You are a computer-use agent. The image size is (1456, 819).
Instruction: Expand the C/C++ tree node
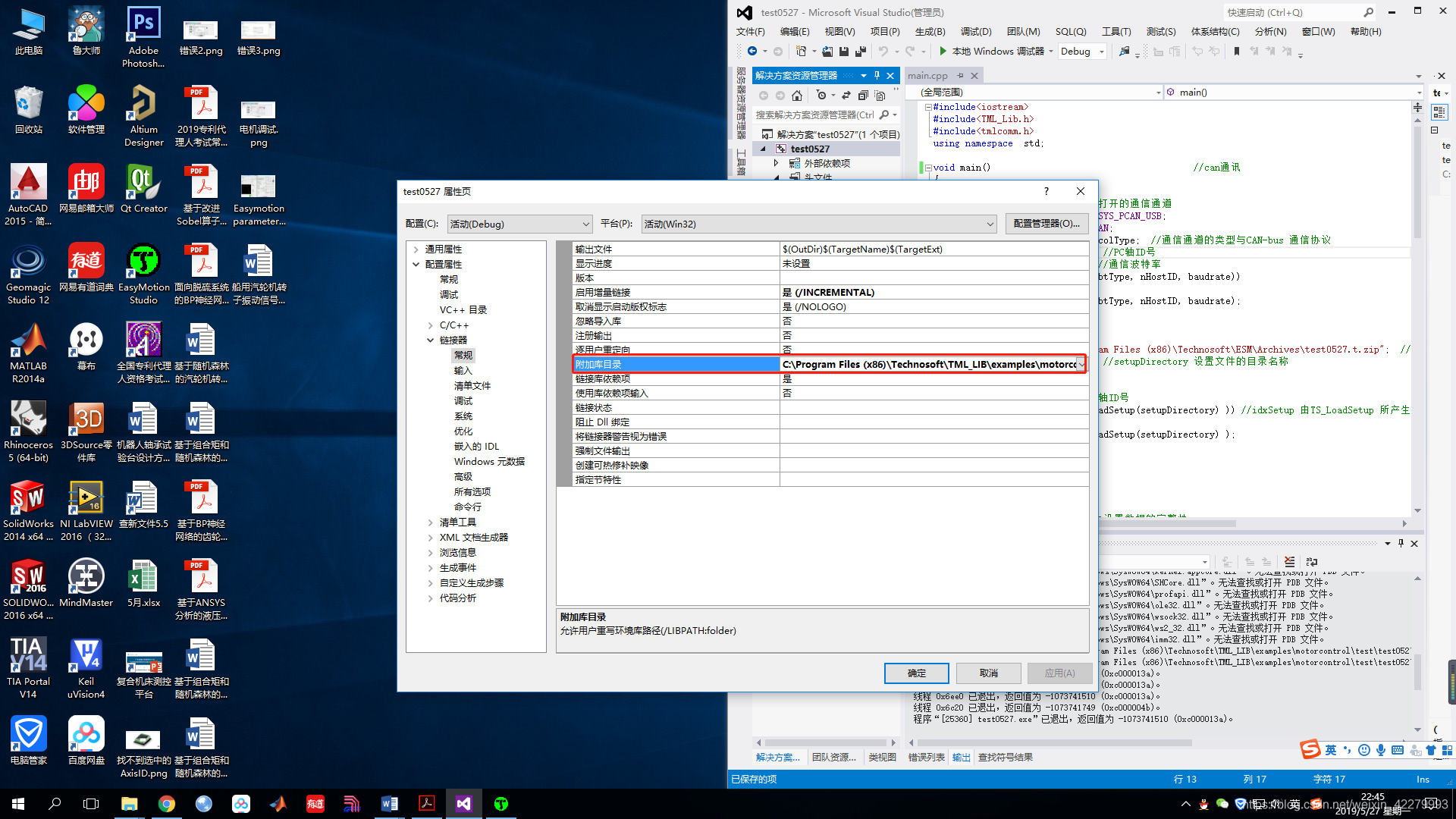431,325
